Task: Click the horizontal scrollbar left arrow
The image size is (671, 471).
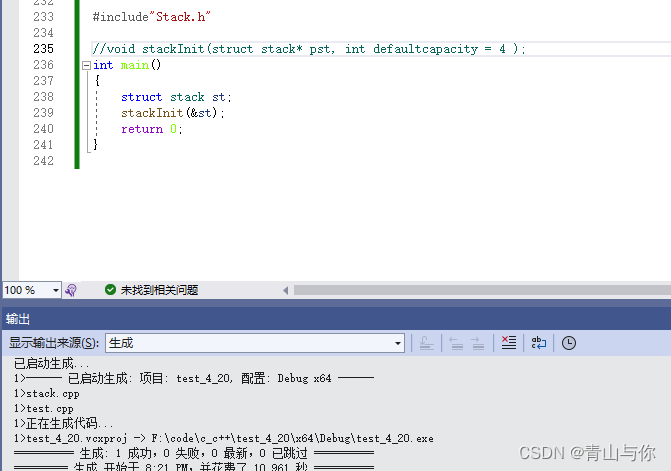Action: click(x=286, y=290)
